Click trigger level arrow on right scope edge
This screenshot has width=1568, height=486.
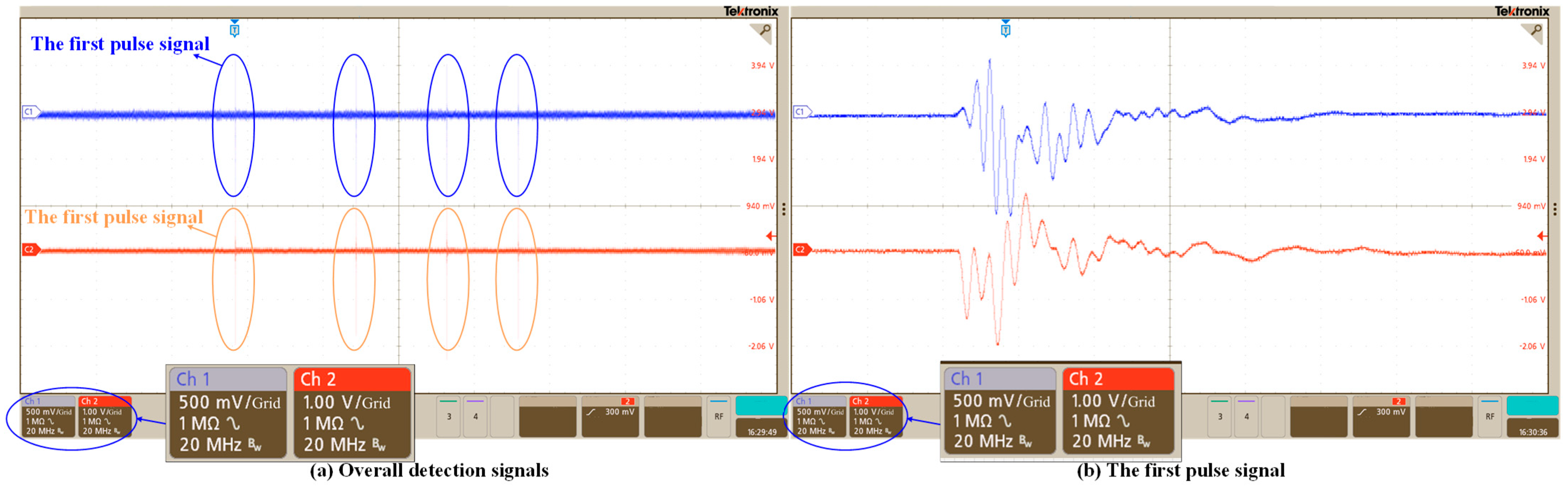coord(1542,236)
